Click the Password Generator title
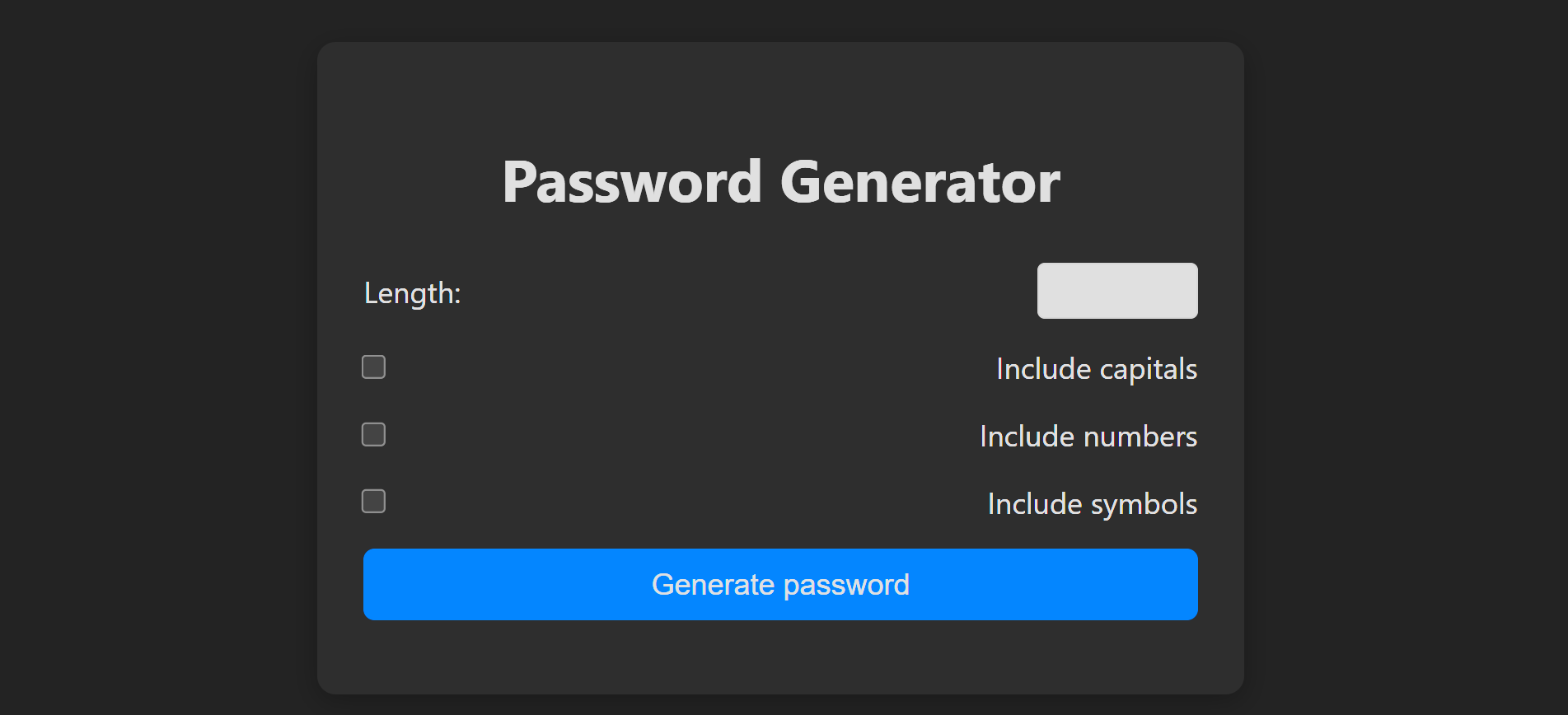1568x715 pixels. pos(779,181)
